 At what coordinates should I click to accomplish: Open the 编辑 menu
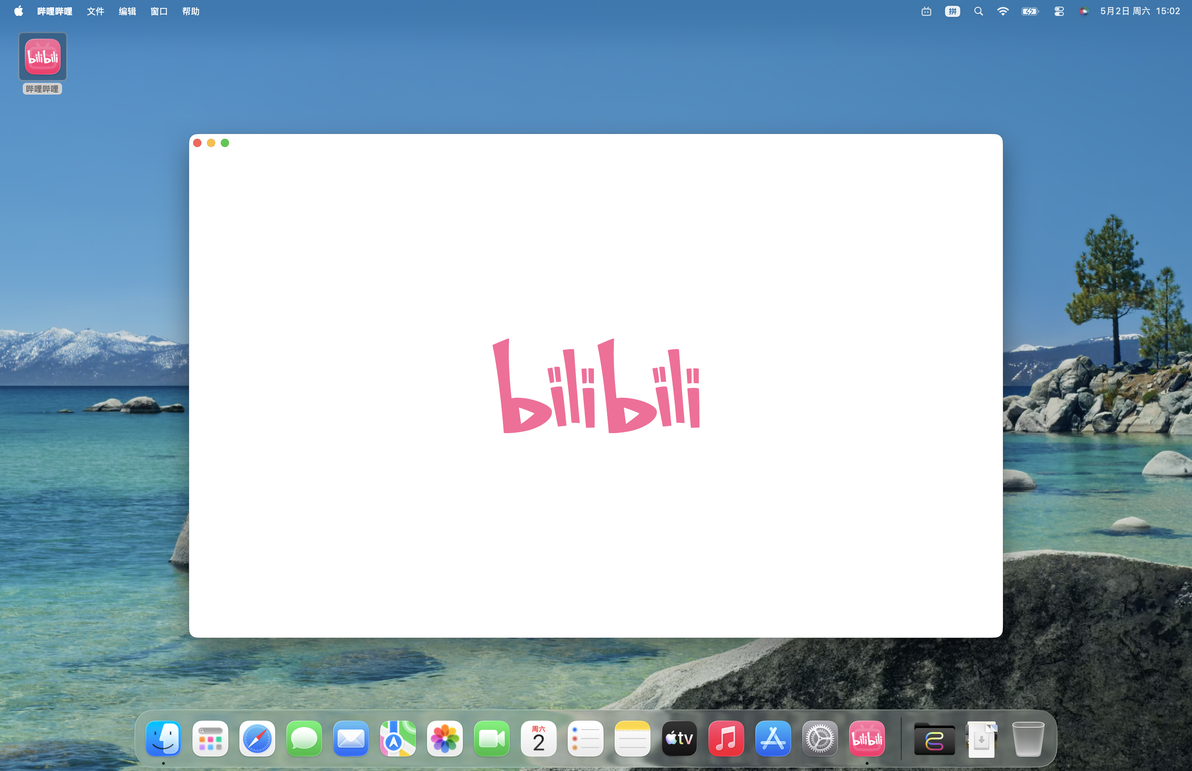(127, 11)
